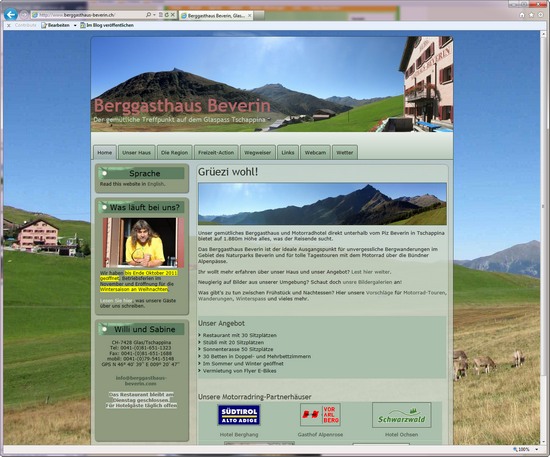Click the Grüezi wohl! heading

(228, 172)
